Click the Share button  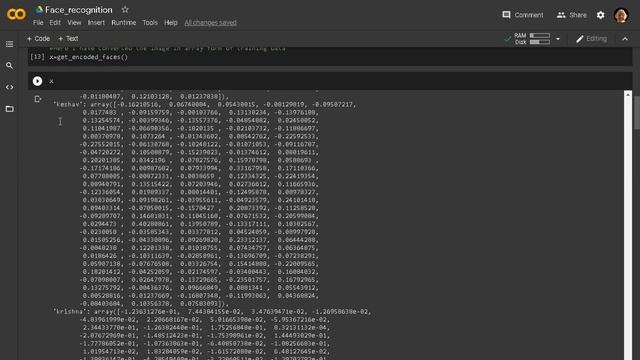[x=572, y=15]
